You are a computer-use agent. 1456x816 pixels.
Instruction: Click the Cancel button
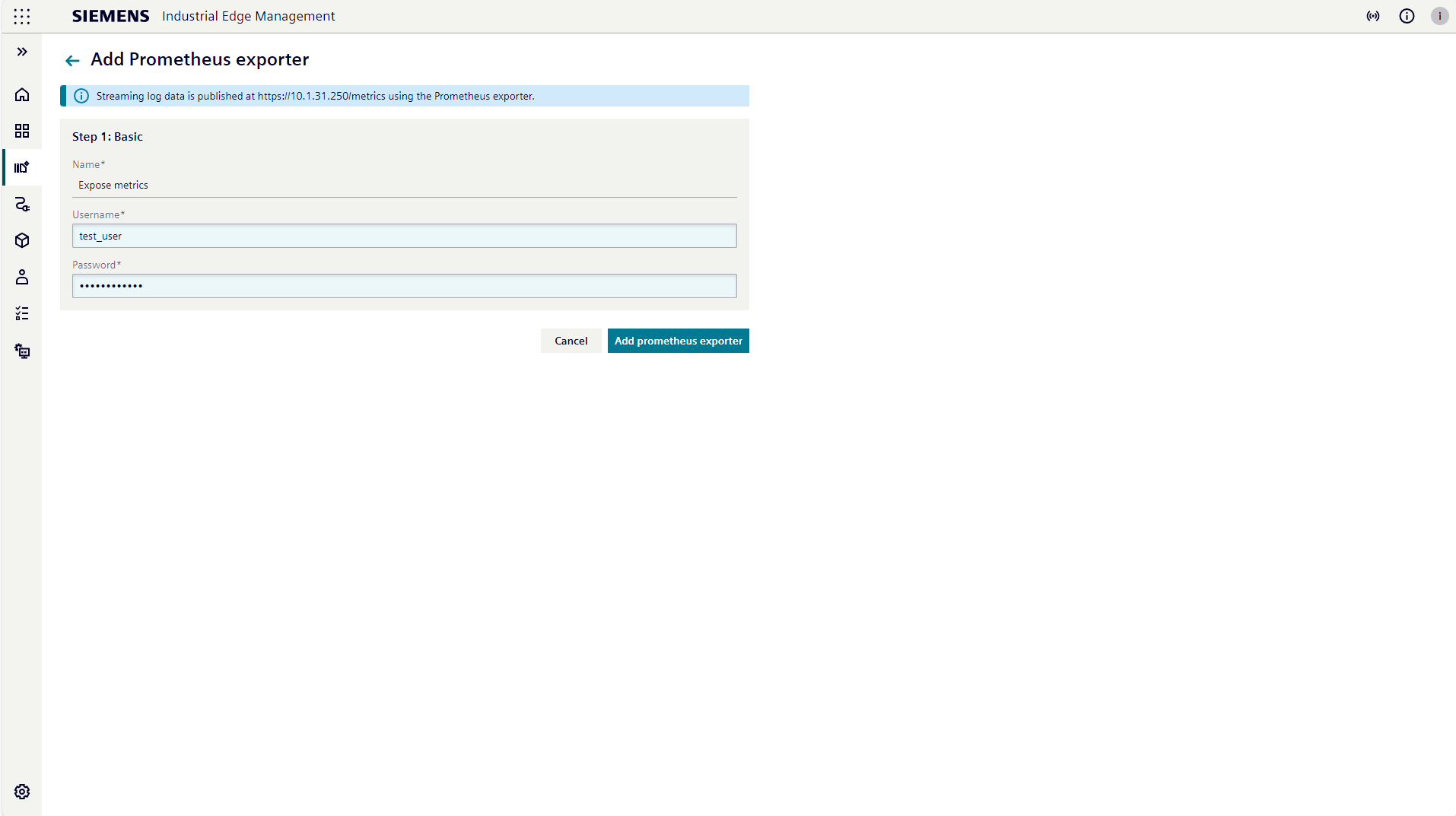click(571, 341)
